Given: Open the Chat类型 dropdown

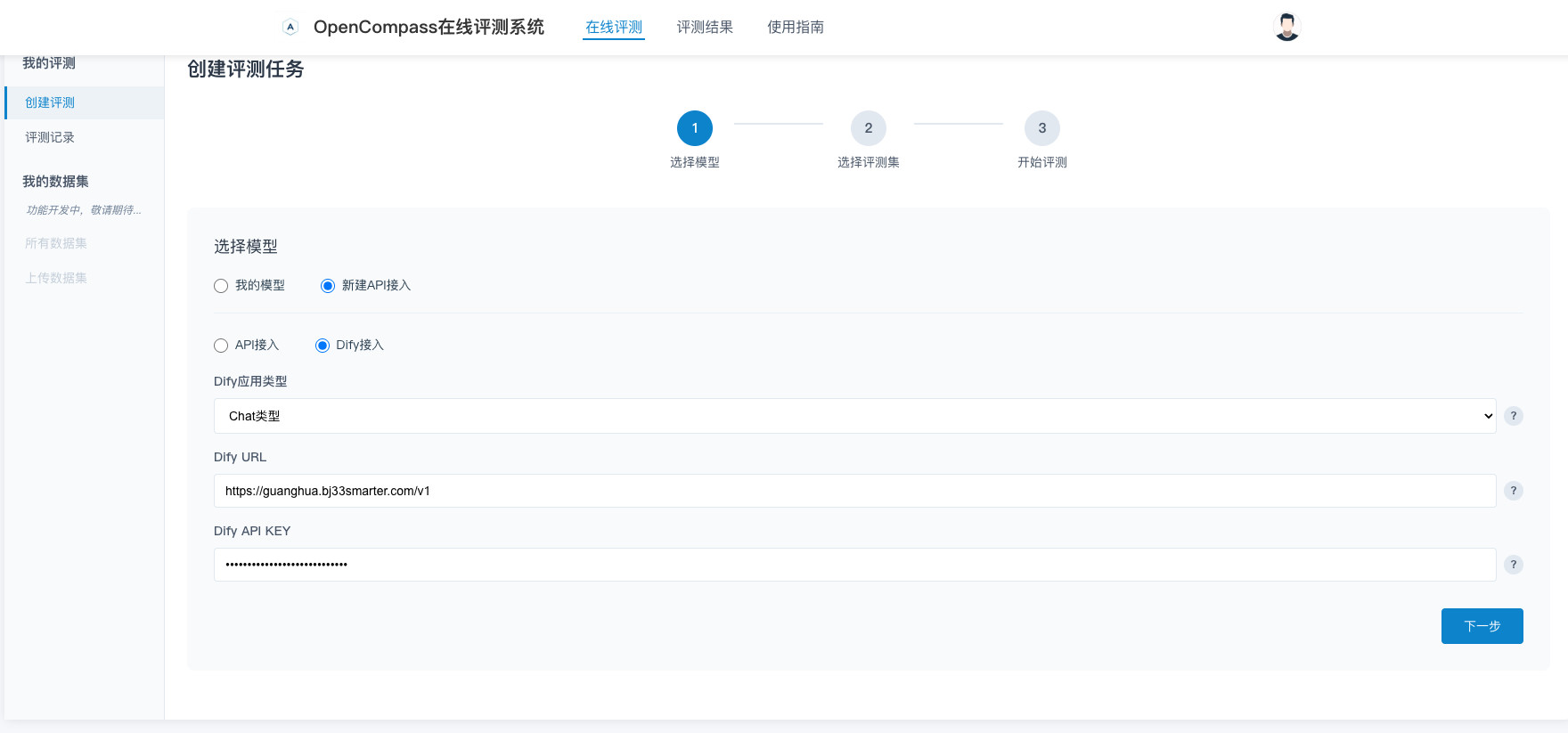Looking at the screenshot, I should tap(855, 416).
